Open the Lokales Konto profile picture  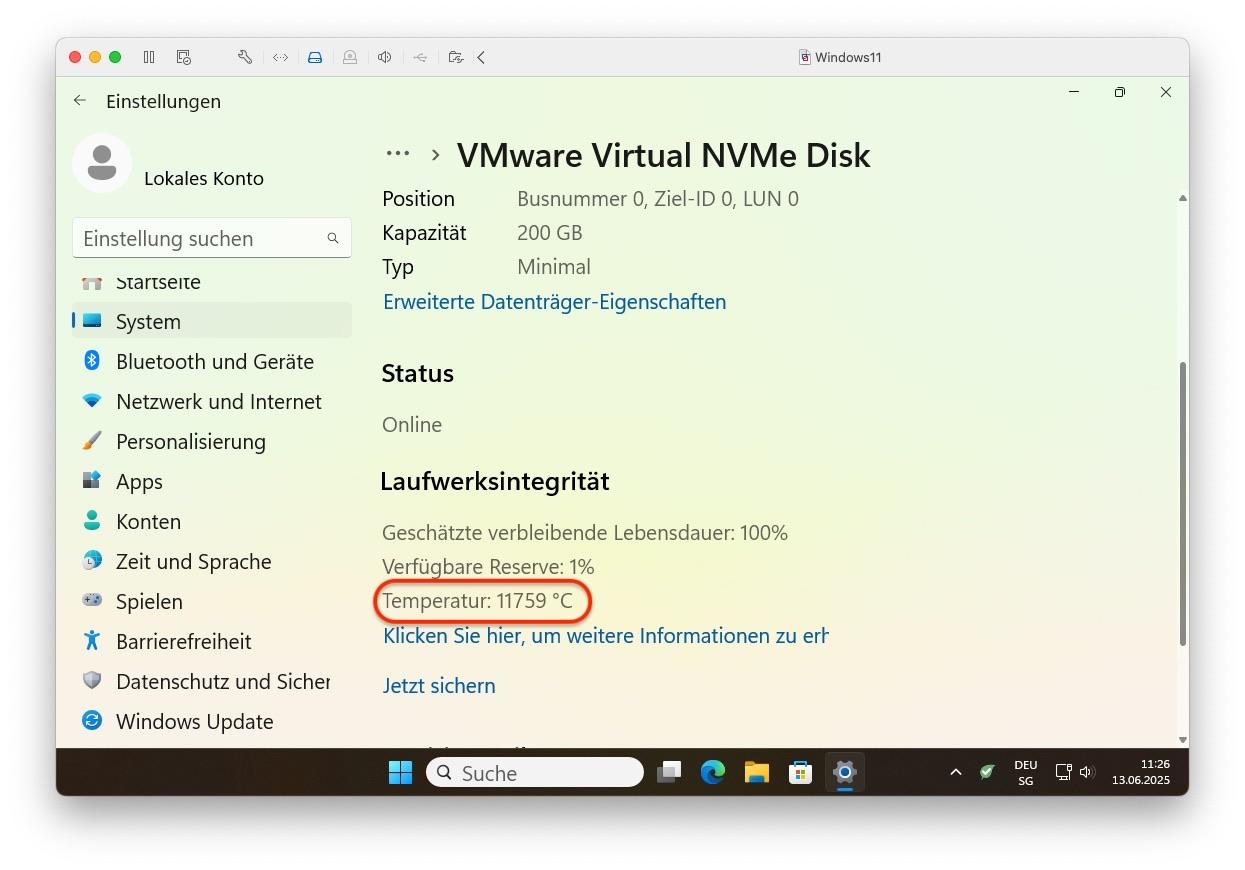(x=102, y=163)
